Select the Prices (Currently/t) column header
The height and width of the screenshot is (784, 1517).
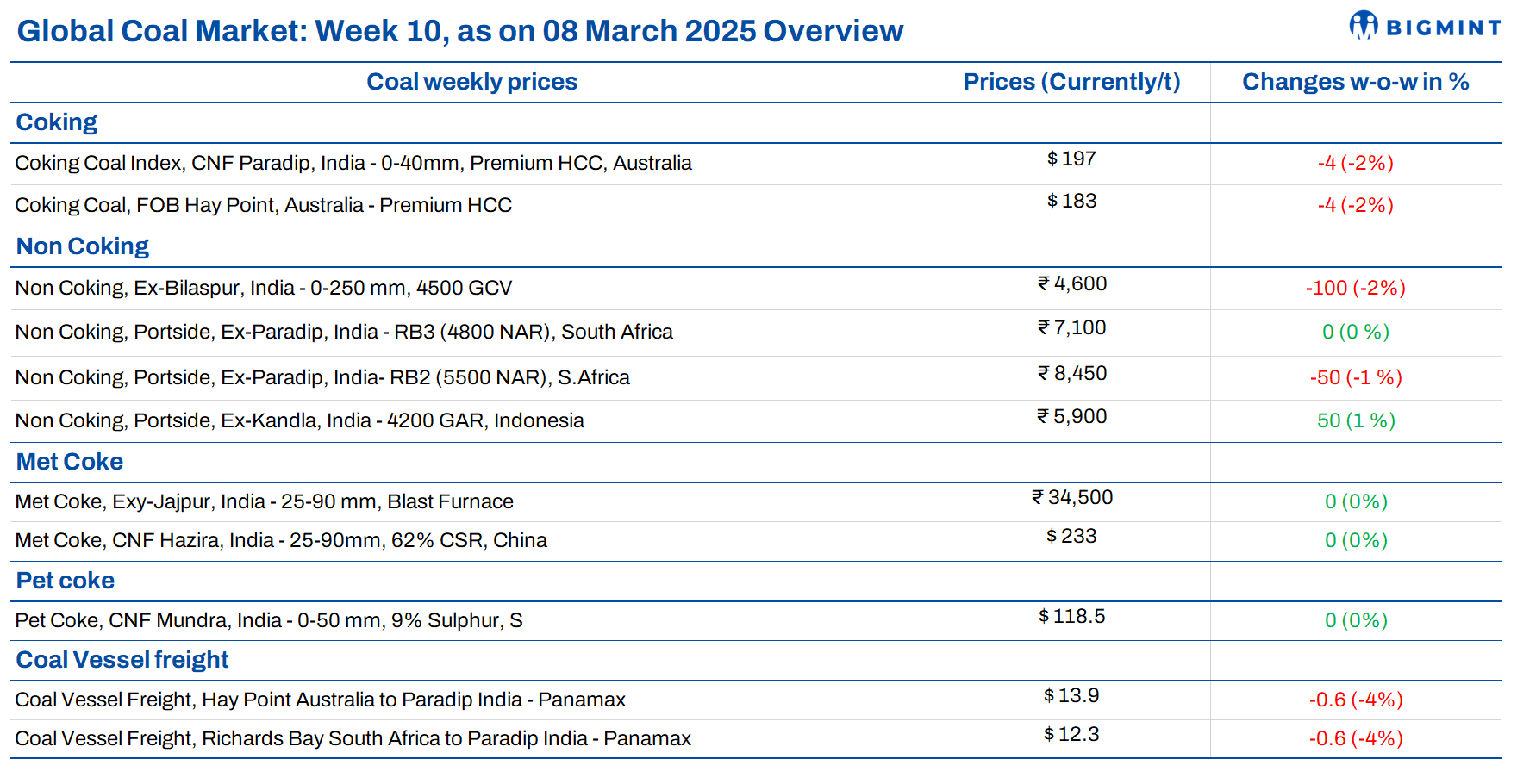pyautogui.click(x=1071, y=82)
